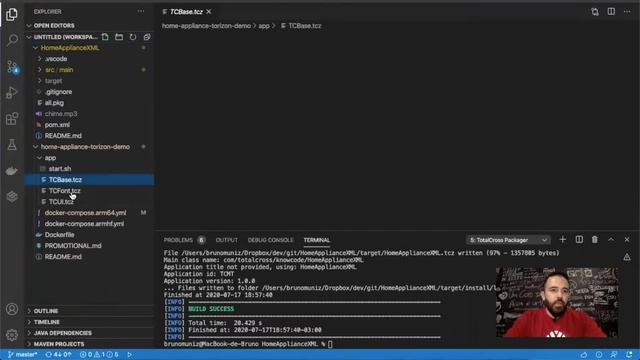Open changes compare icon in editor toolbar
This screenshot has width=640, height=360.
(x=595, y=12)
